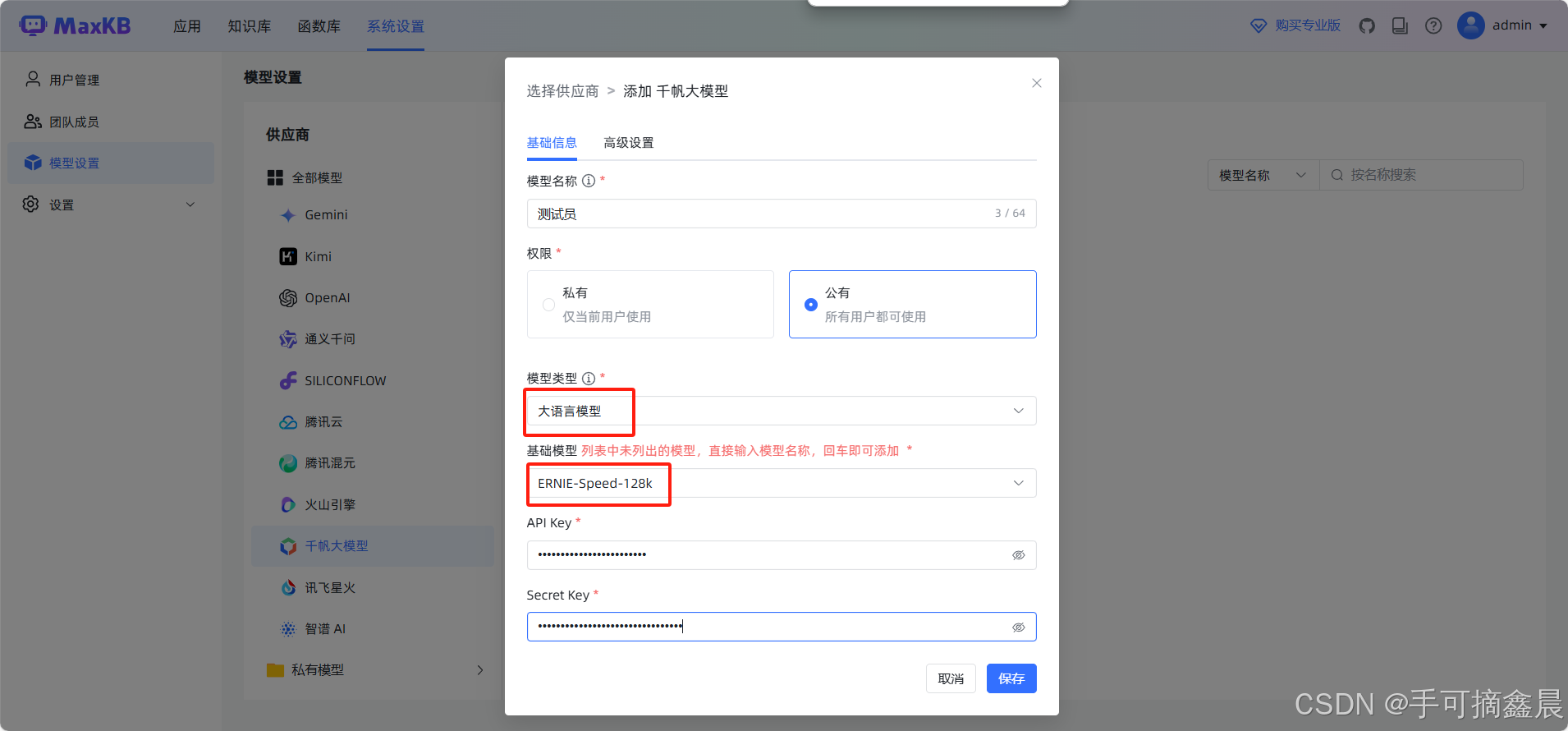The width and height of the screenshot is (1568, 731).
Task: Click the diamond icon beside 购买专业版
Action: (x=1259, y=25)
